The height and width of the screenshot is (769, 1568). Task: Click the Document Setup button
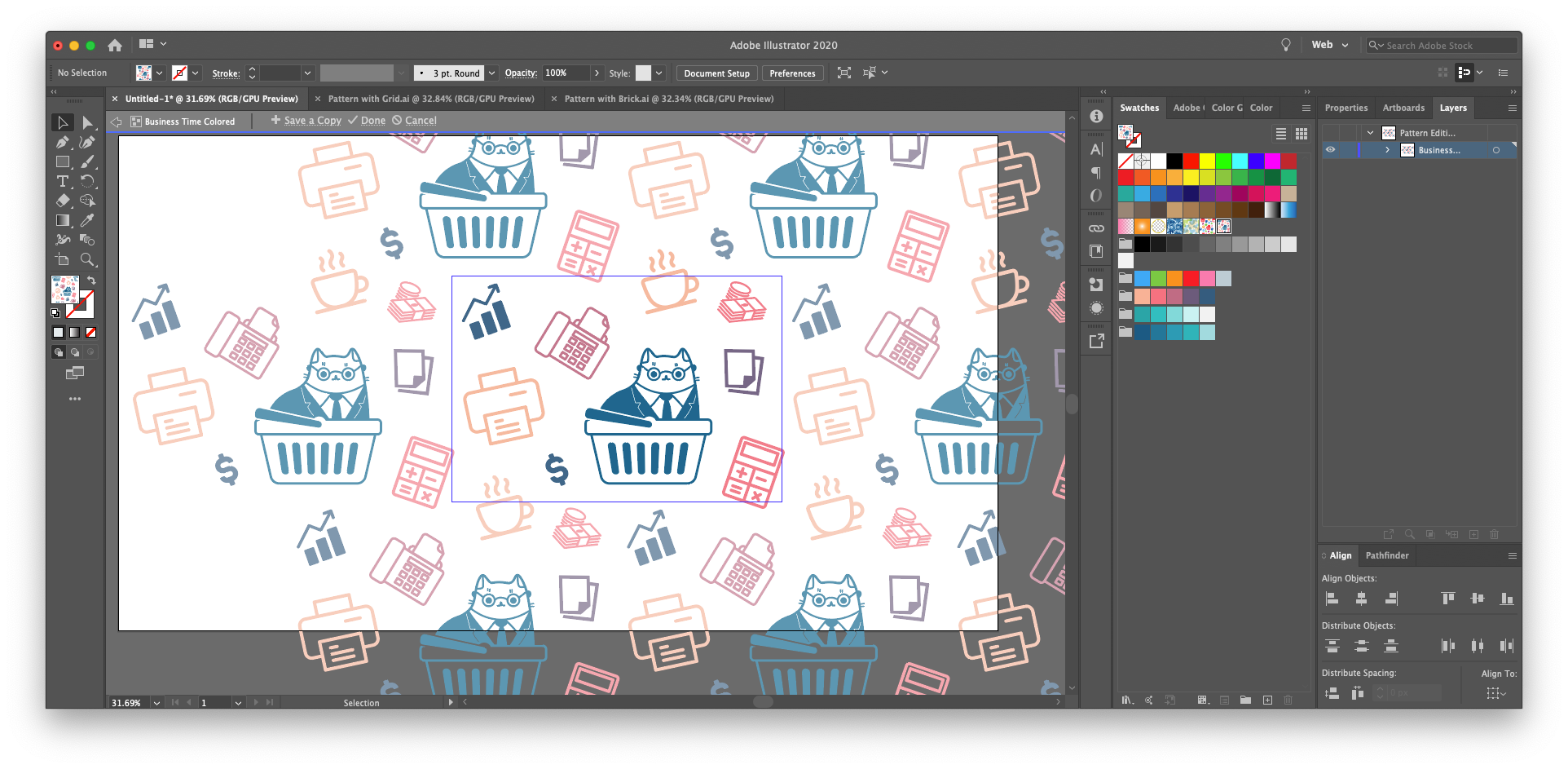coord(716,73)
